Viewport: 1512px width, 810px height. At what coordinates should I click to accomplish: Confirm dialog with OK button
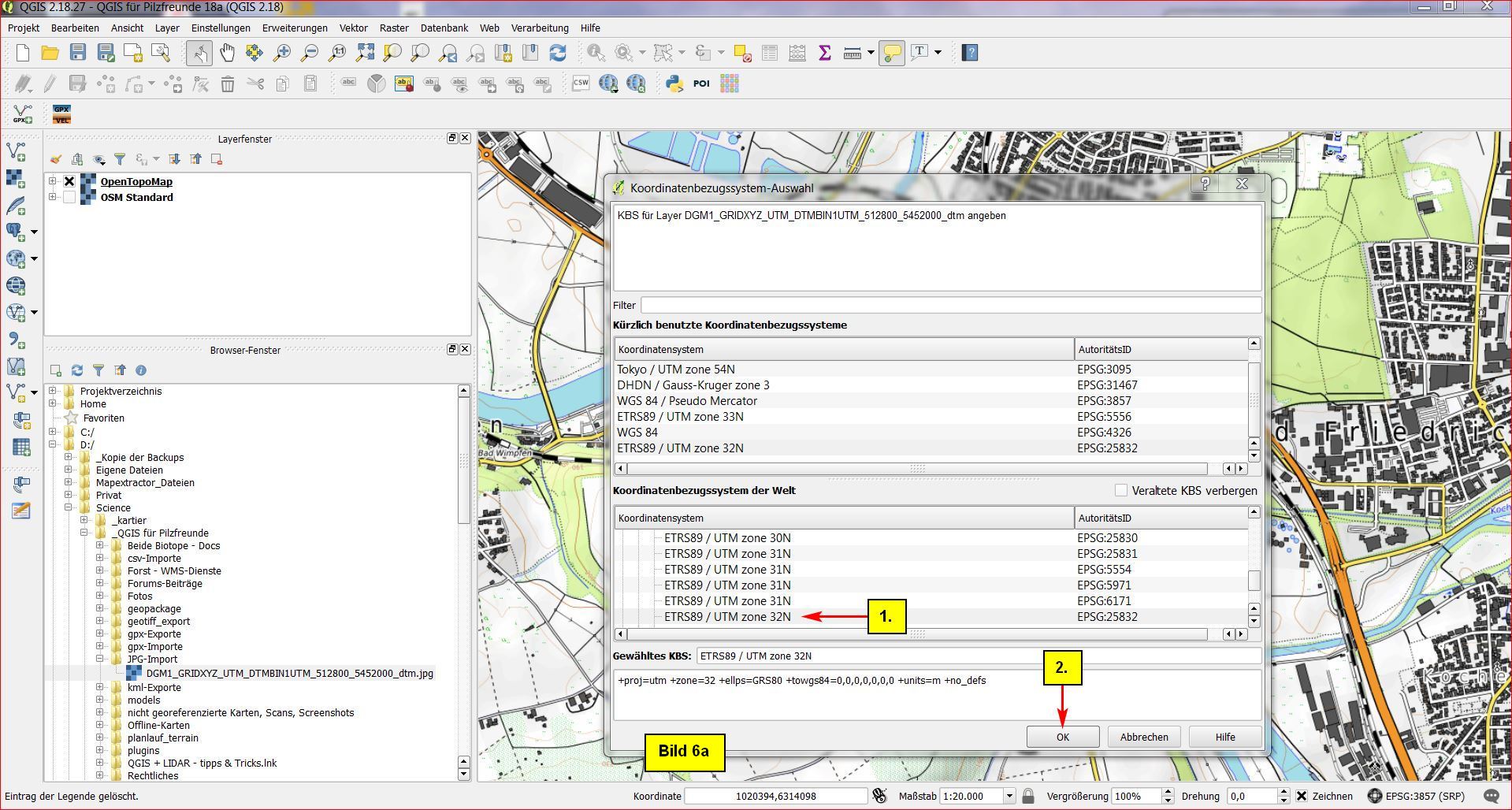tap(1062, 737)
